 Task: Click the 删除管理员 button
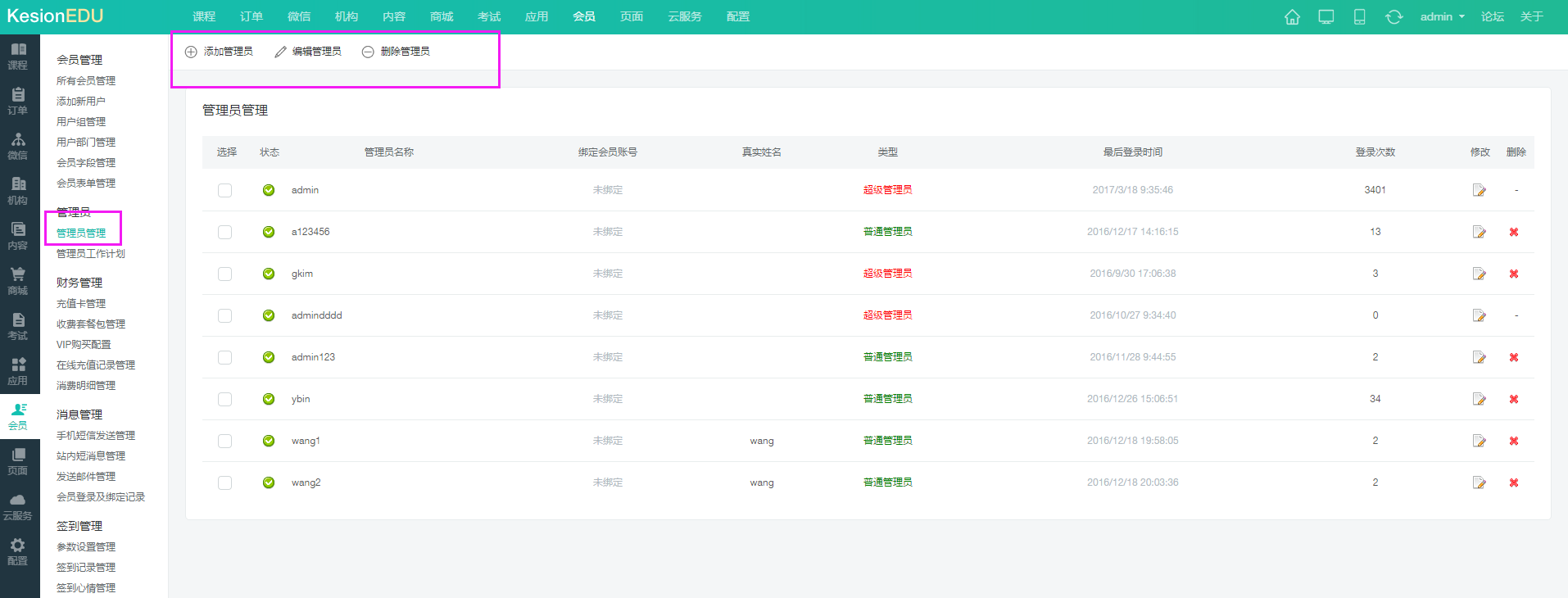click(x=397, y=52)
